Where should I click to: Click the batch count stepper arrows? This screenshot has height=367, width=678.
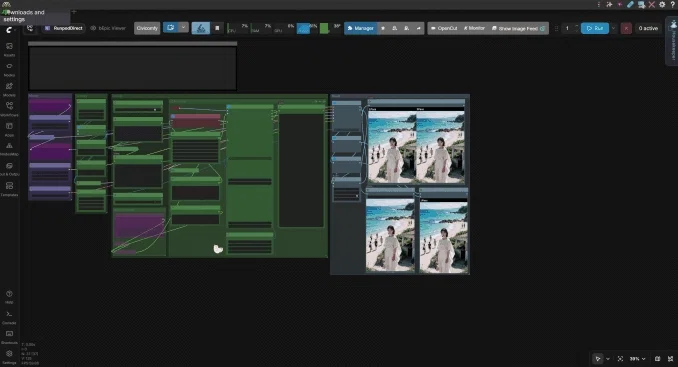tap(576, 28)
